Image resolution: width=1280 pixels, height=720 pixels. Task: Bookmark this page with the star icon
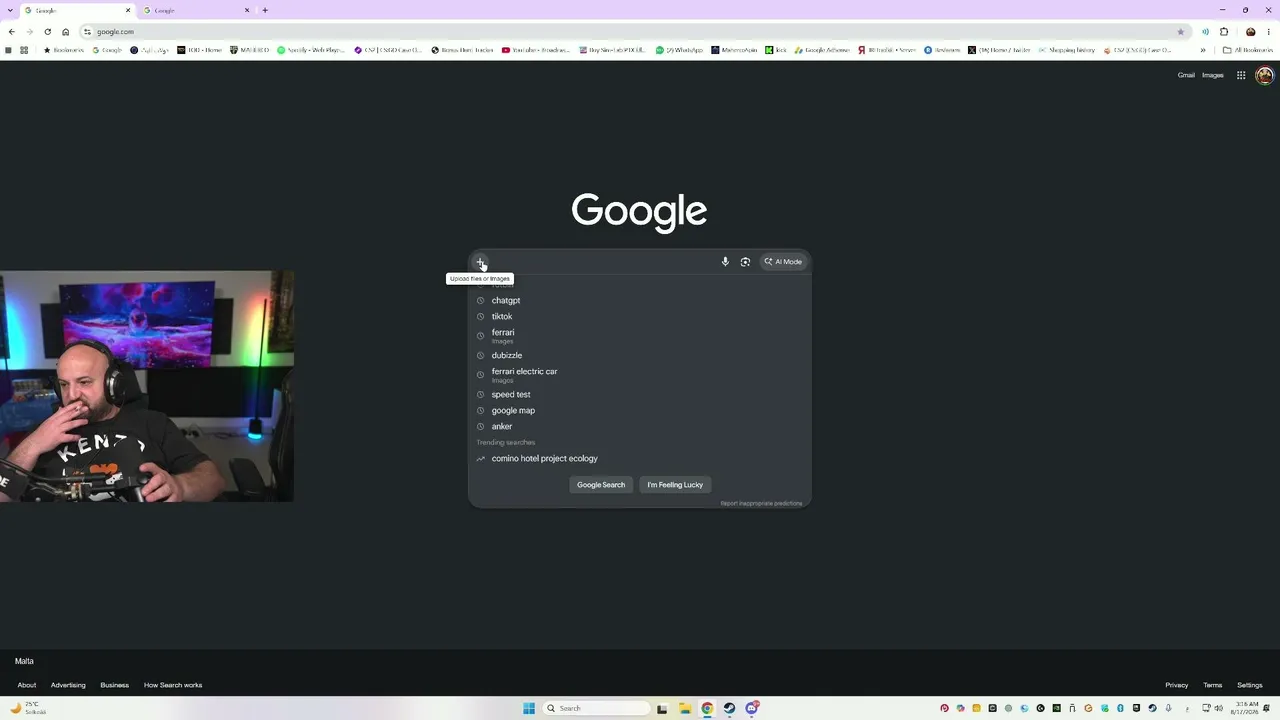point(1180,32)
